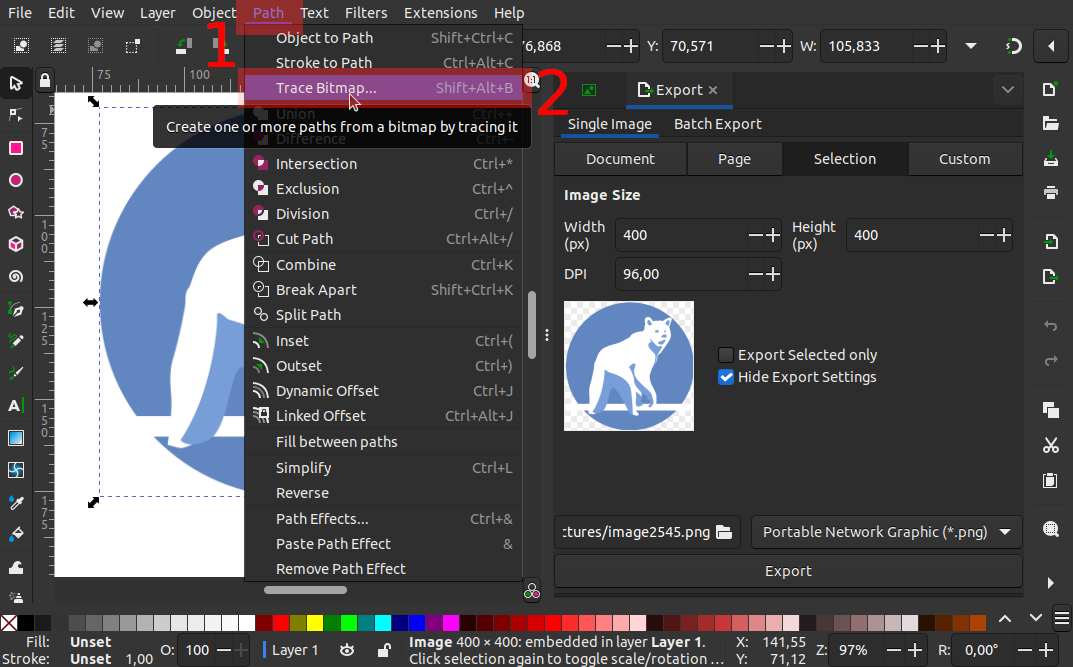Click the Selection export mode button
This screenshot has width=1073, height=667.
844,159
